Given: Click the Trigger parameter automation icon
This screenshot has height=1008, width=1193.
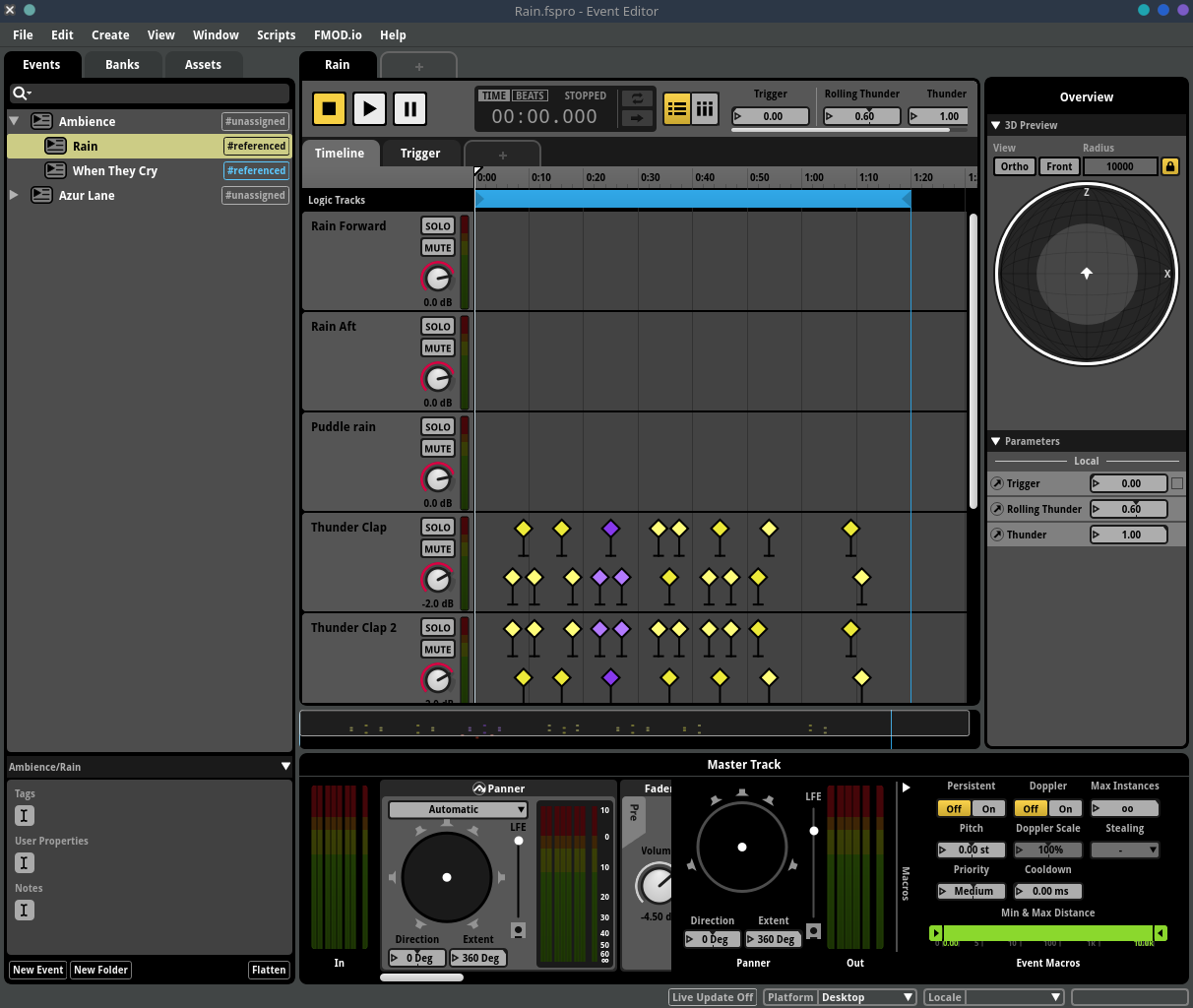Looking at the screenshot, I should point(997,483).
